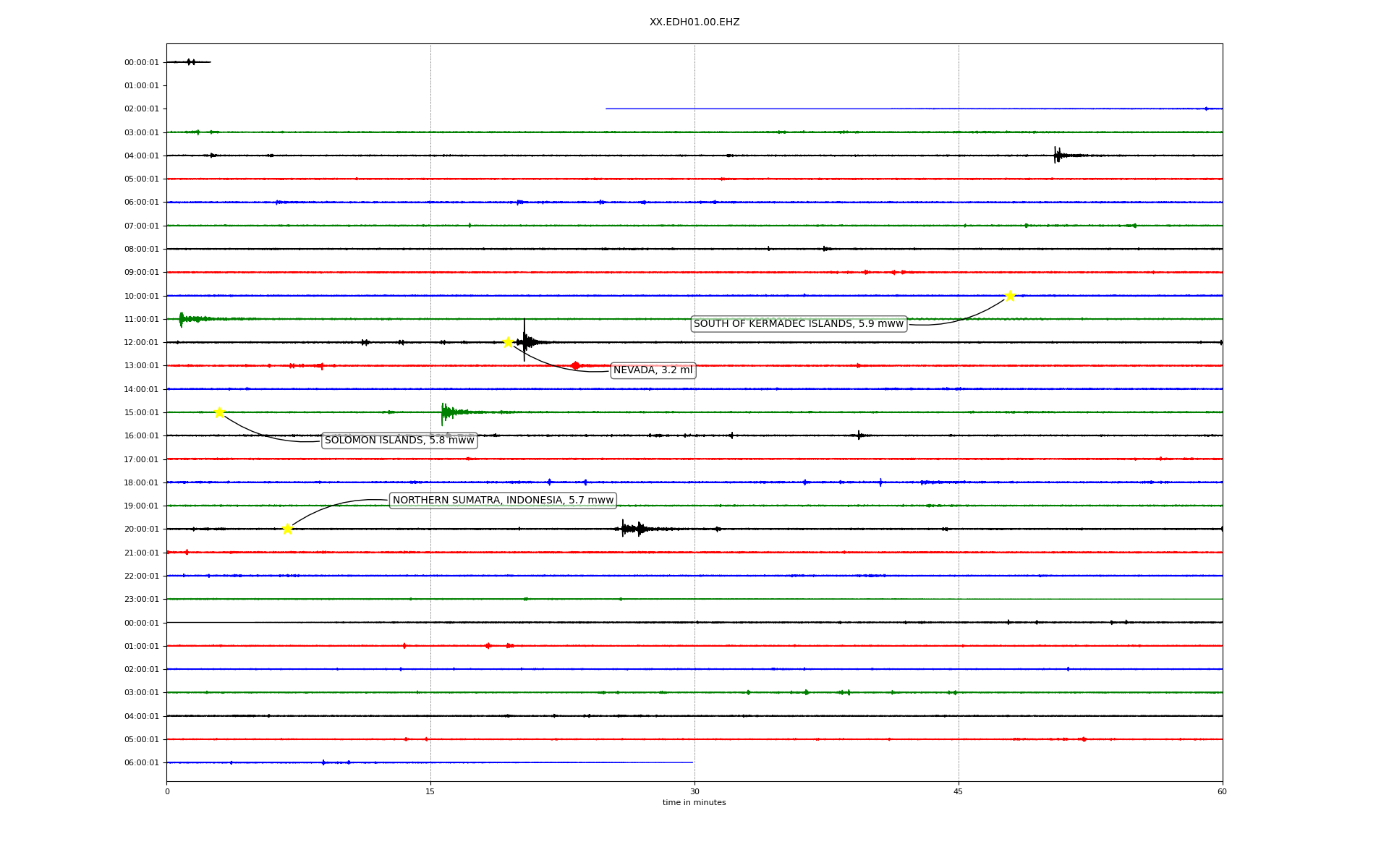Click the Solomon Islands yellow star marker
This screenshot has width=1389, height=868.
pyautogui.click(x=219, y=412)
